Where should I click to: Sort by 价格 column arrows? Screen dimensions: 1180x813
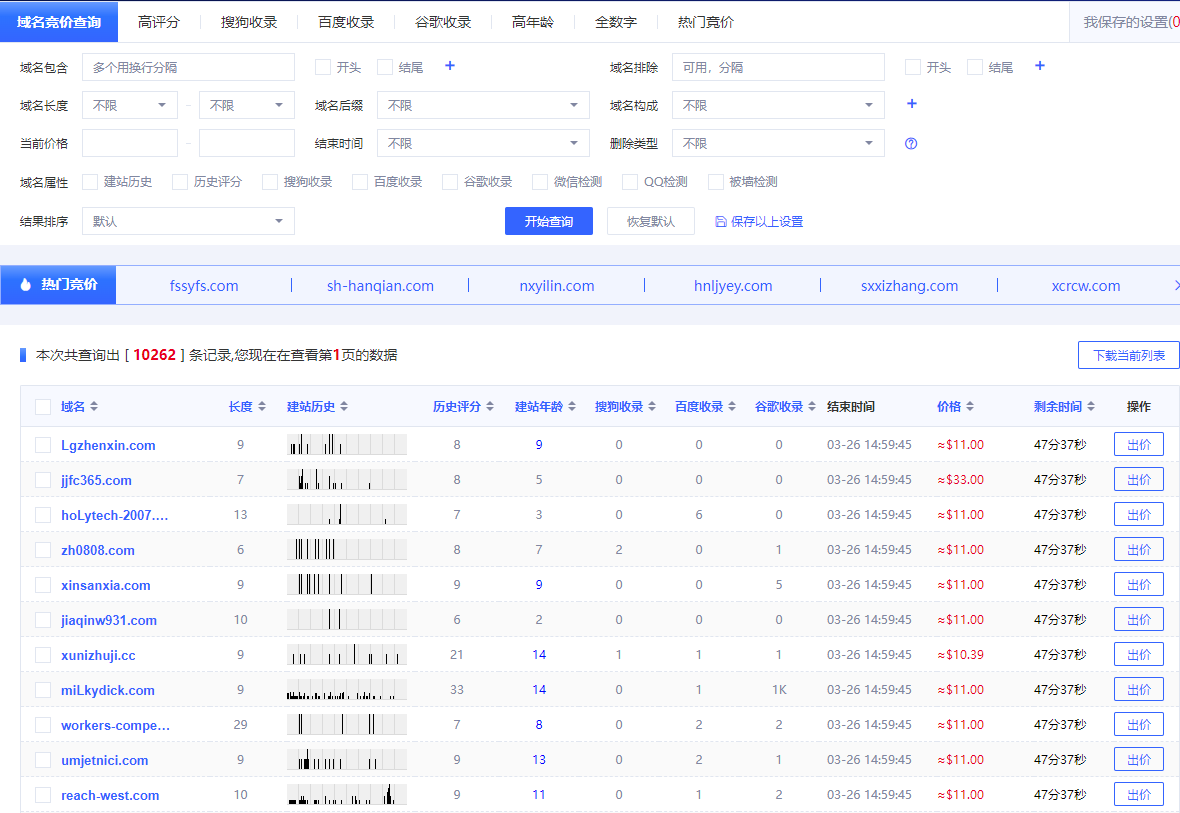[x=970, y=406]
